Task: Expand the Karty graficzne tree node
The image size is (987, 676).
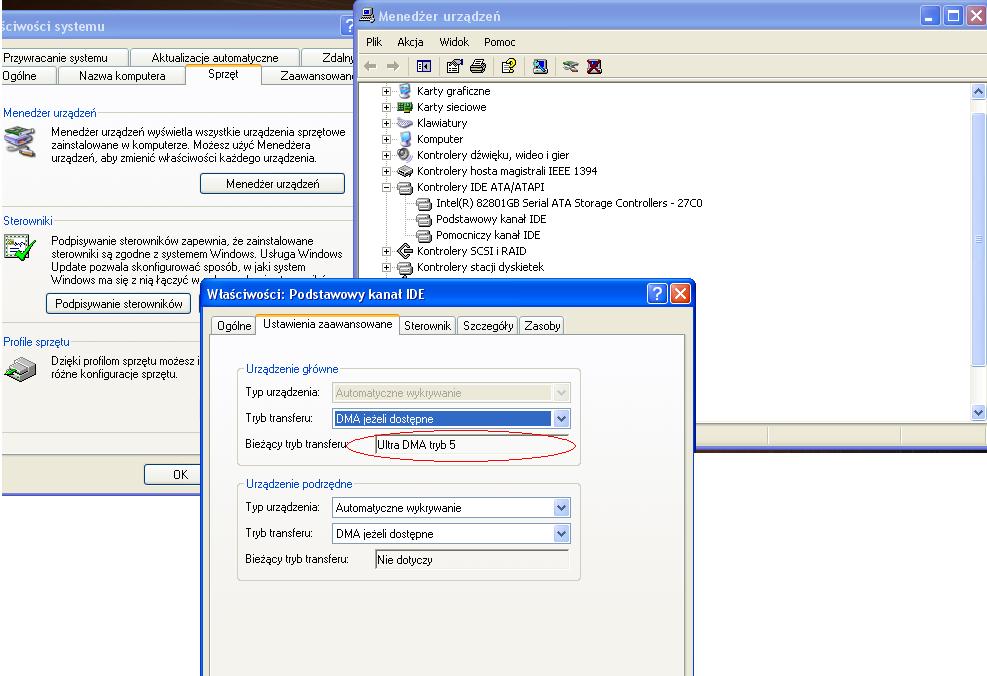Action: [386, 91]
